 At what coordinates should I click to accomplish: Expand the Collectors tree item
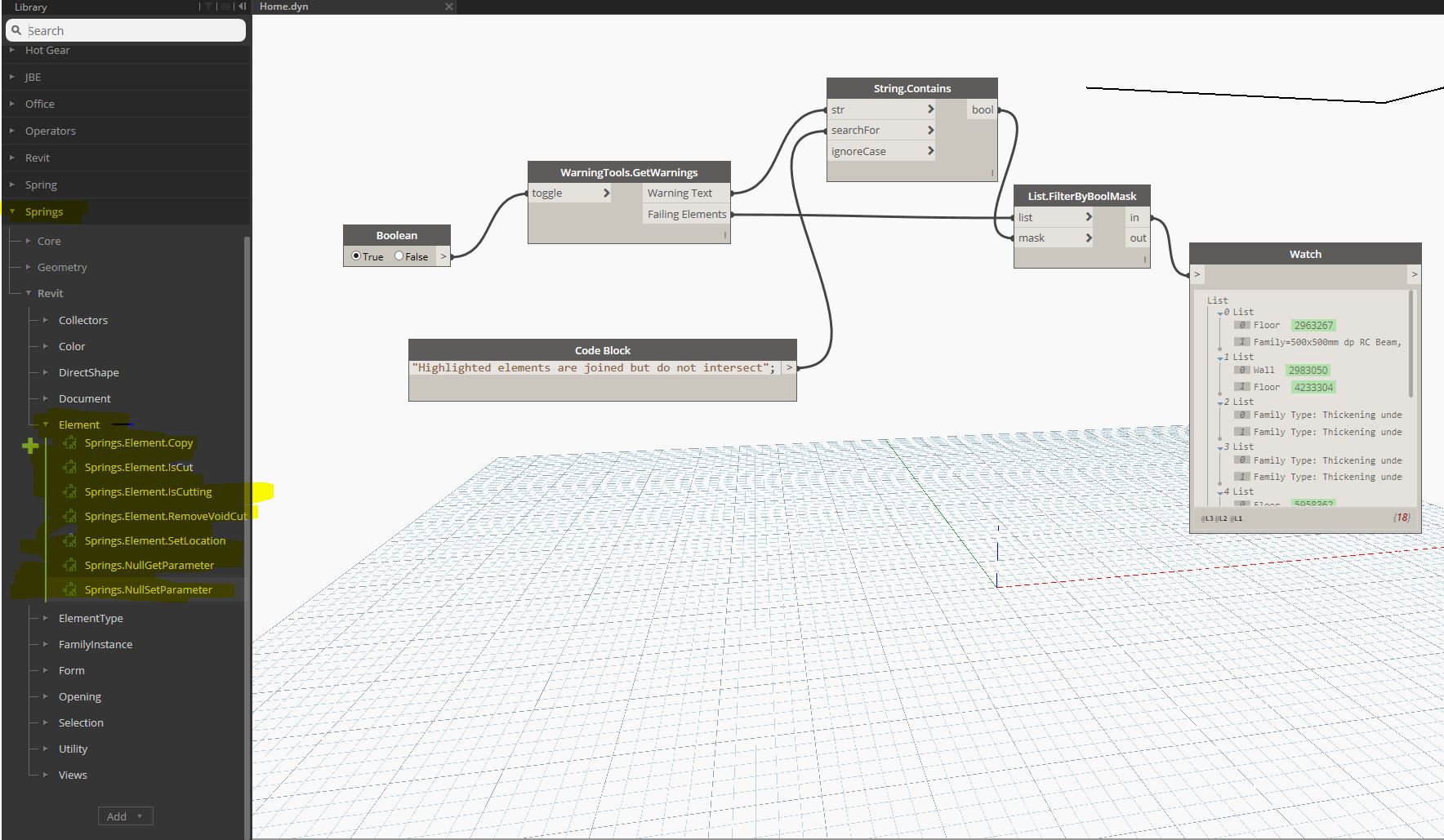(46, 320)
